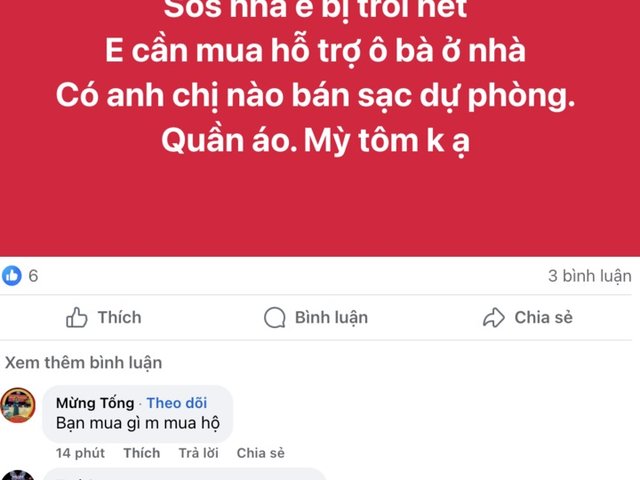Open the partially visible second commenter avatar
The width and height of the screenshot is (640, 480).
tap(18, 475)
